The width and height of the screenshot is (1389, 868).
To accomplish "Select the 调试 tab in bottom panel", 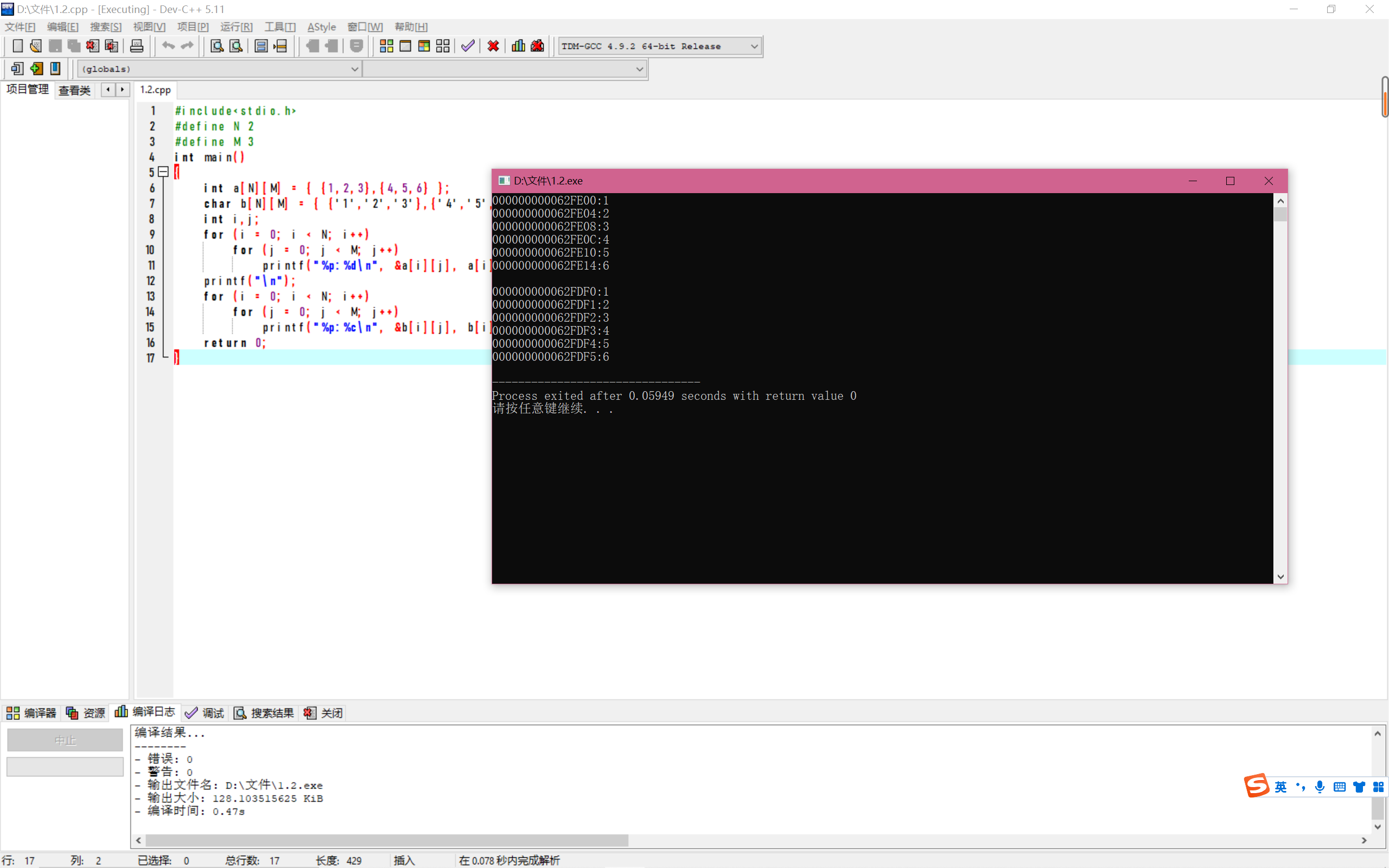I will coord(205,712).
